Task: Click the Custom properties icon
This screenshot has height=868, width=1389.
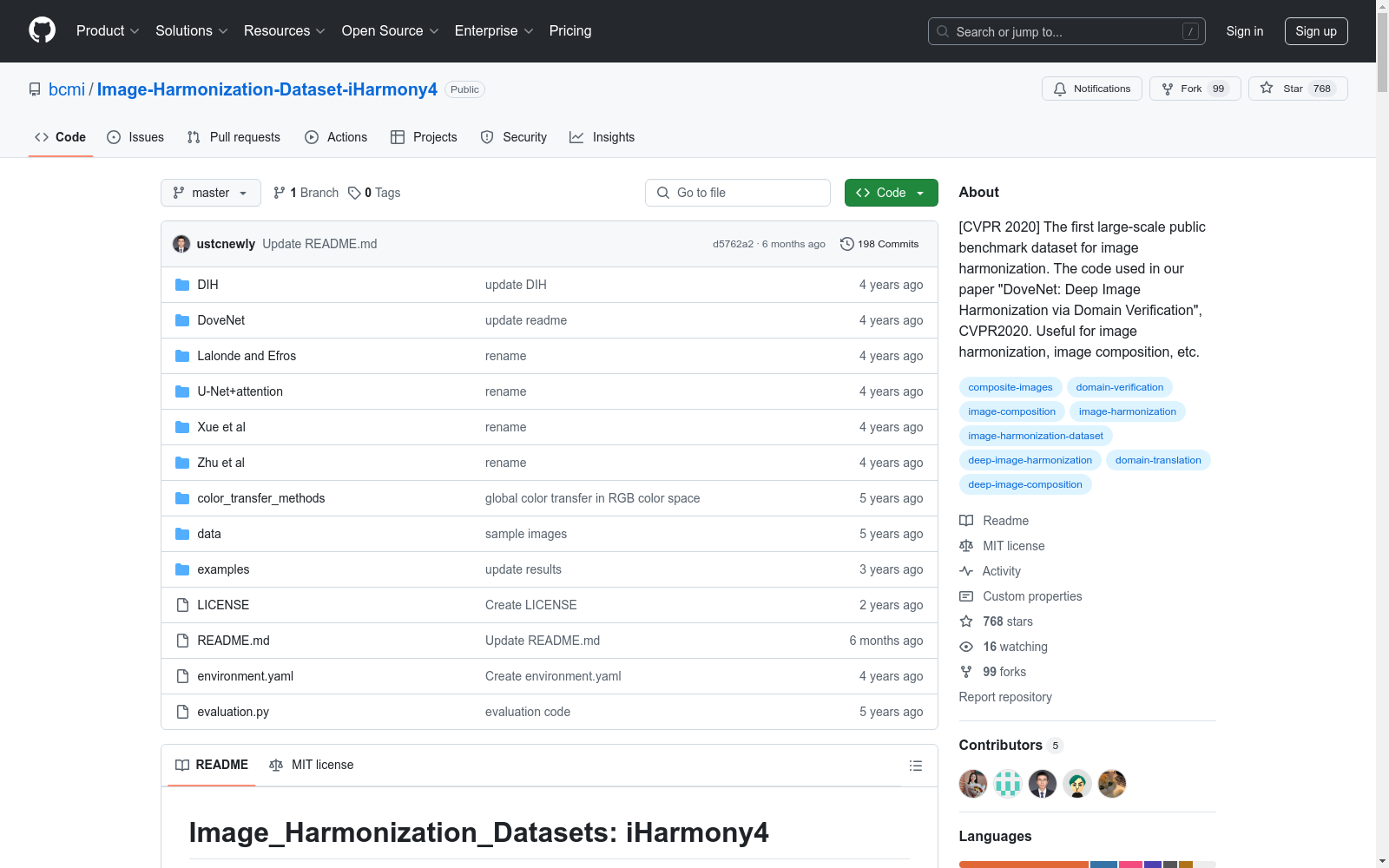Action: click(x=966, y=596)
